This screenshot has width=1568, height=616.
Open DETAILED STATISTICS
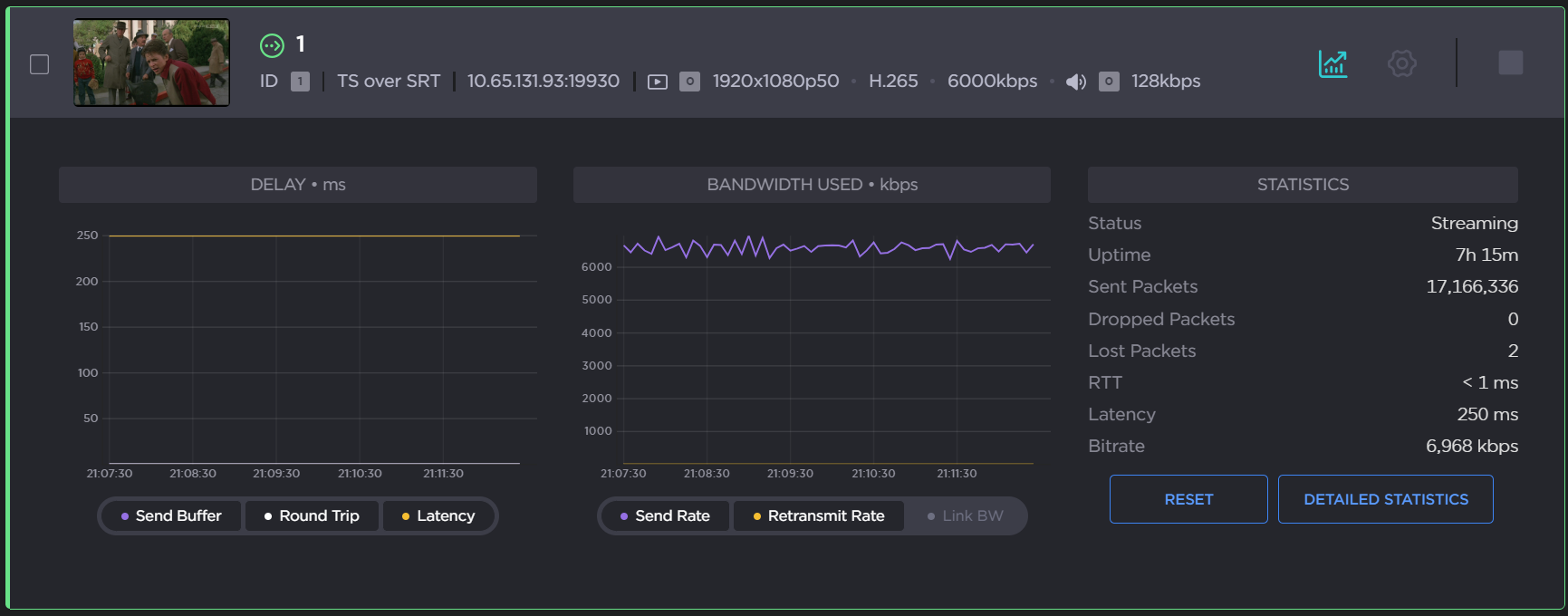(x=1385, y=499)
